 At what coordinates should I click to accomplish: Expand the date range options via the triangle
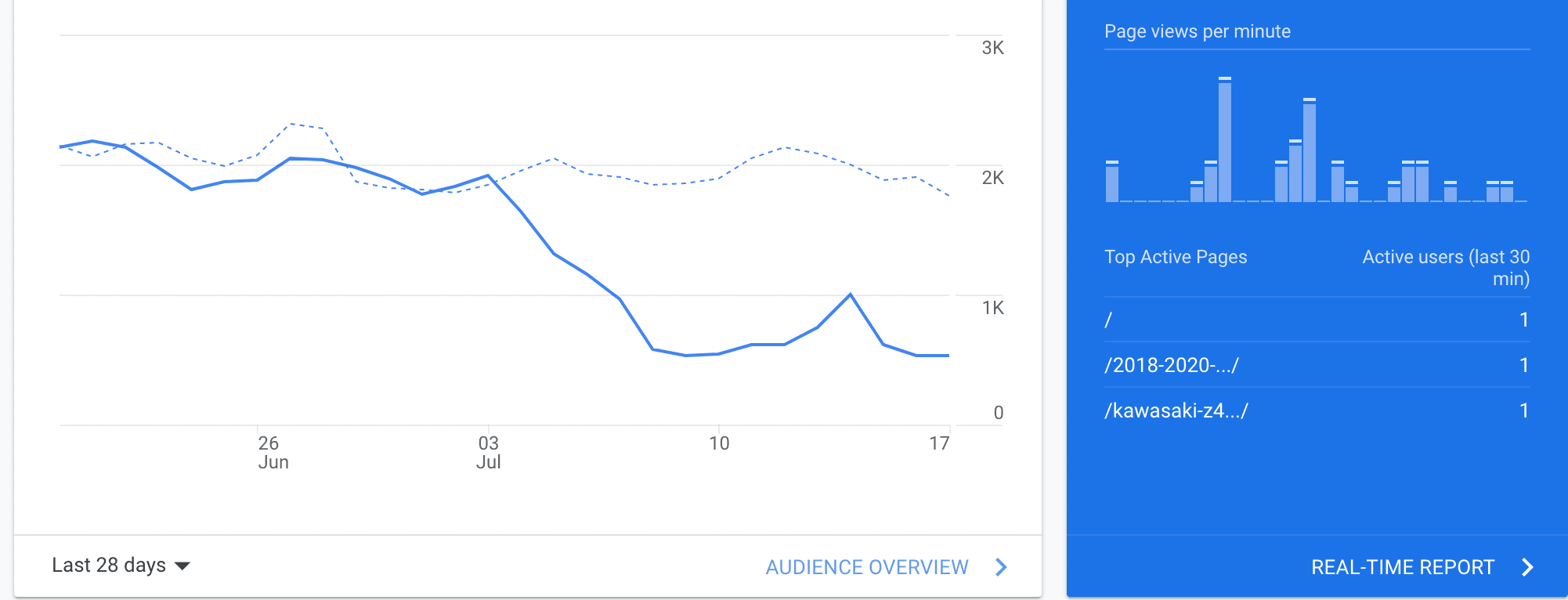click(x=182, y=566)
